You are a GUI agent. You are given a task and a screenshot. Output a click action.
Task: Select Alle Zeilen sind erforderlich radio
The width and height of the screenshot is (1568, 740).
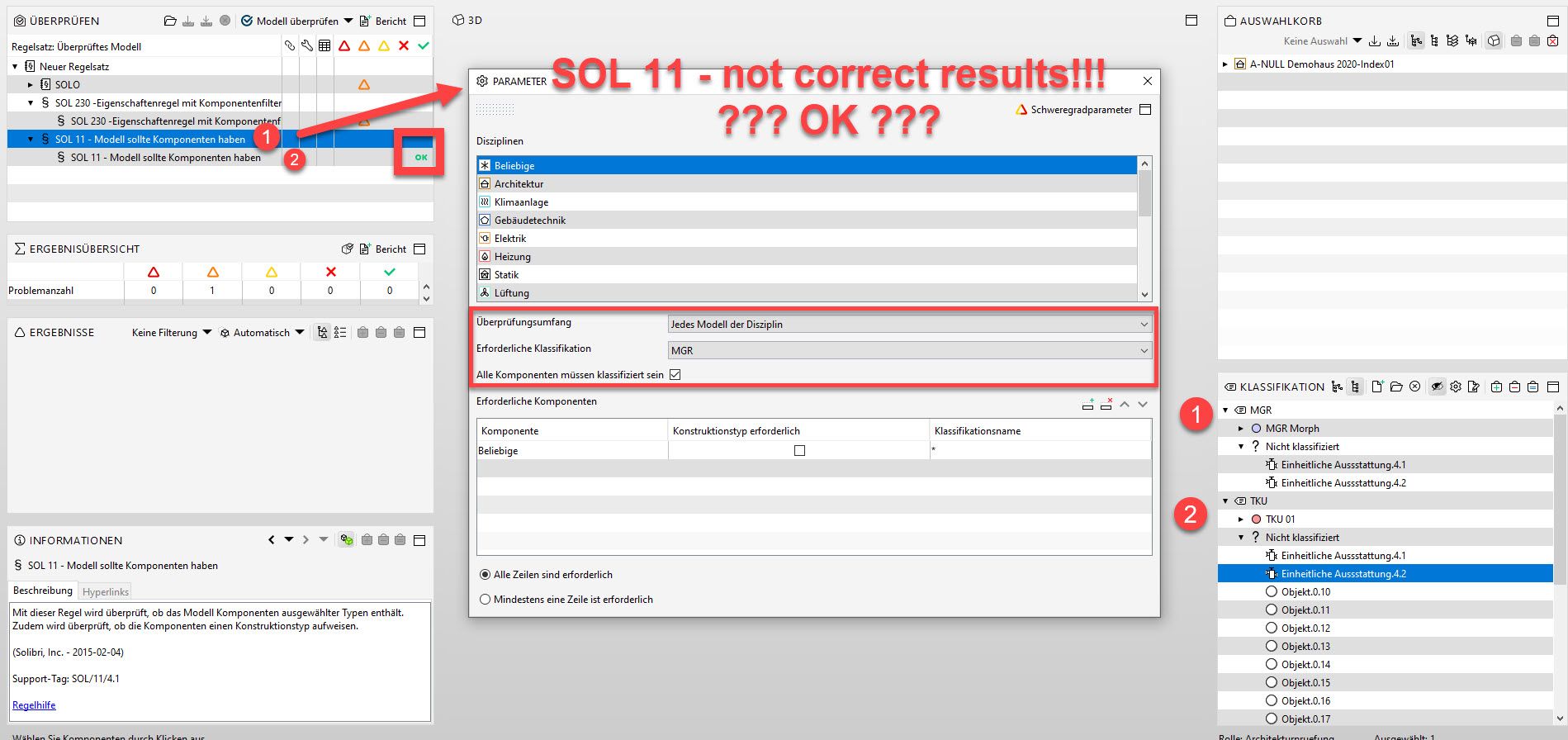[x=485, y=575]
